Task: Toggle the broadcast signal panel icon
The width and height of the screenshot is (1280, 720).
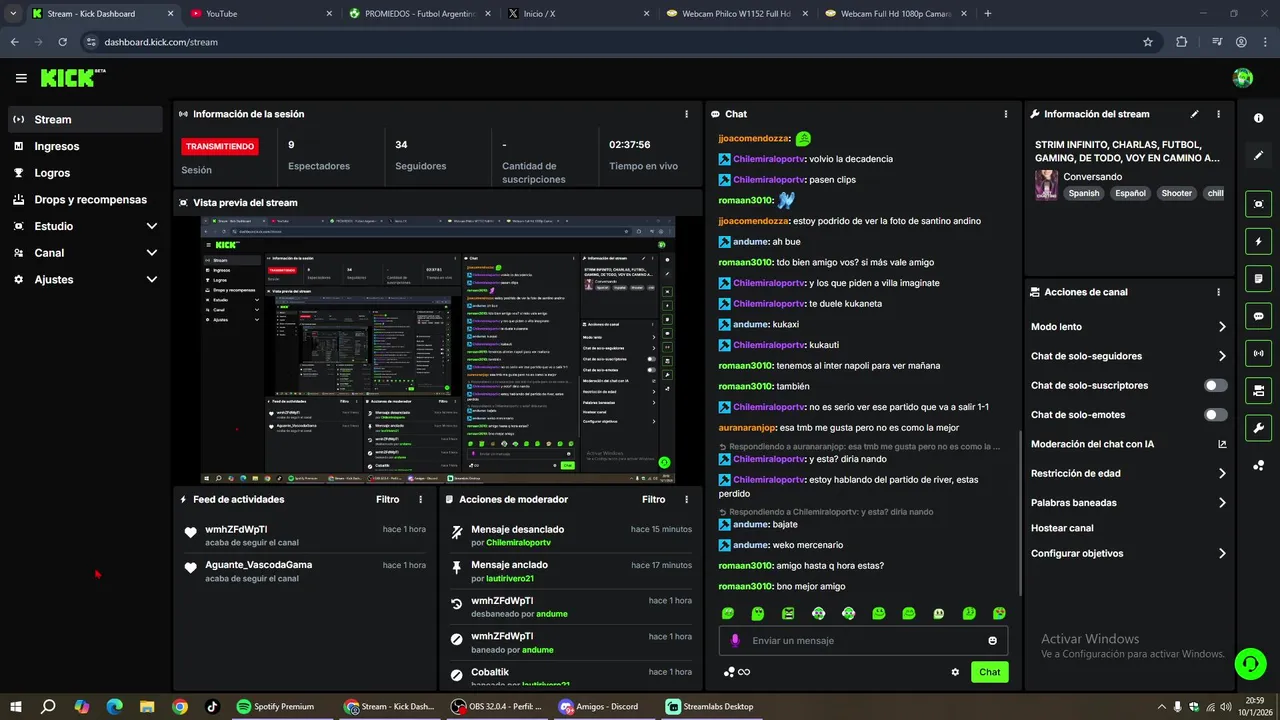Action: (x=1258, y=353)
